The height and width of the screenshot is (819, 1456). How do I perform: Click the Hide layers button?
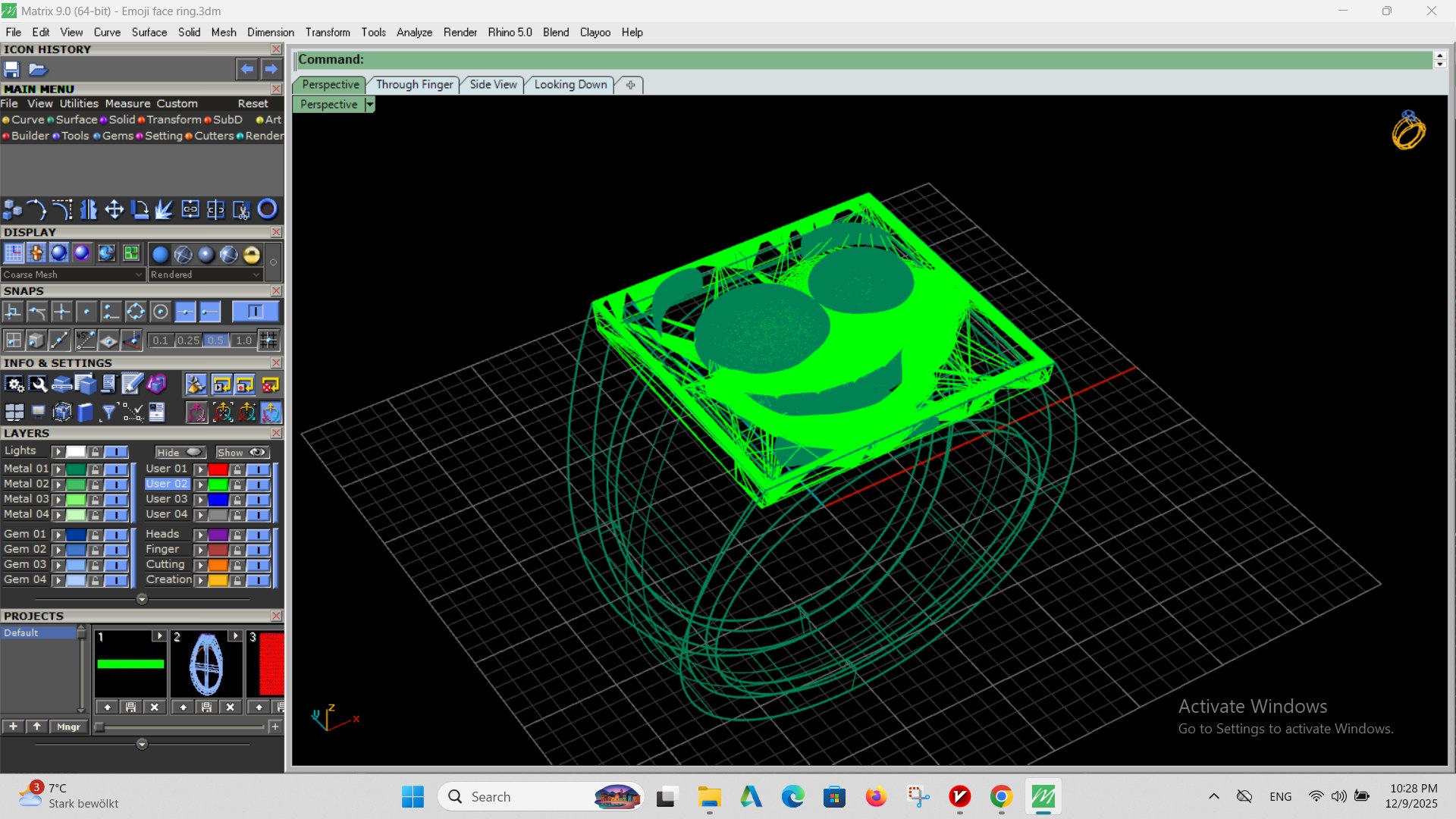[180, 453]
